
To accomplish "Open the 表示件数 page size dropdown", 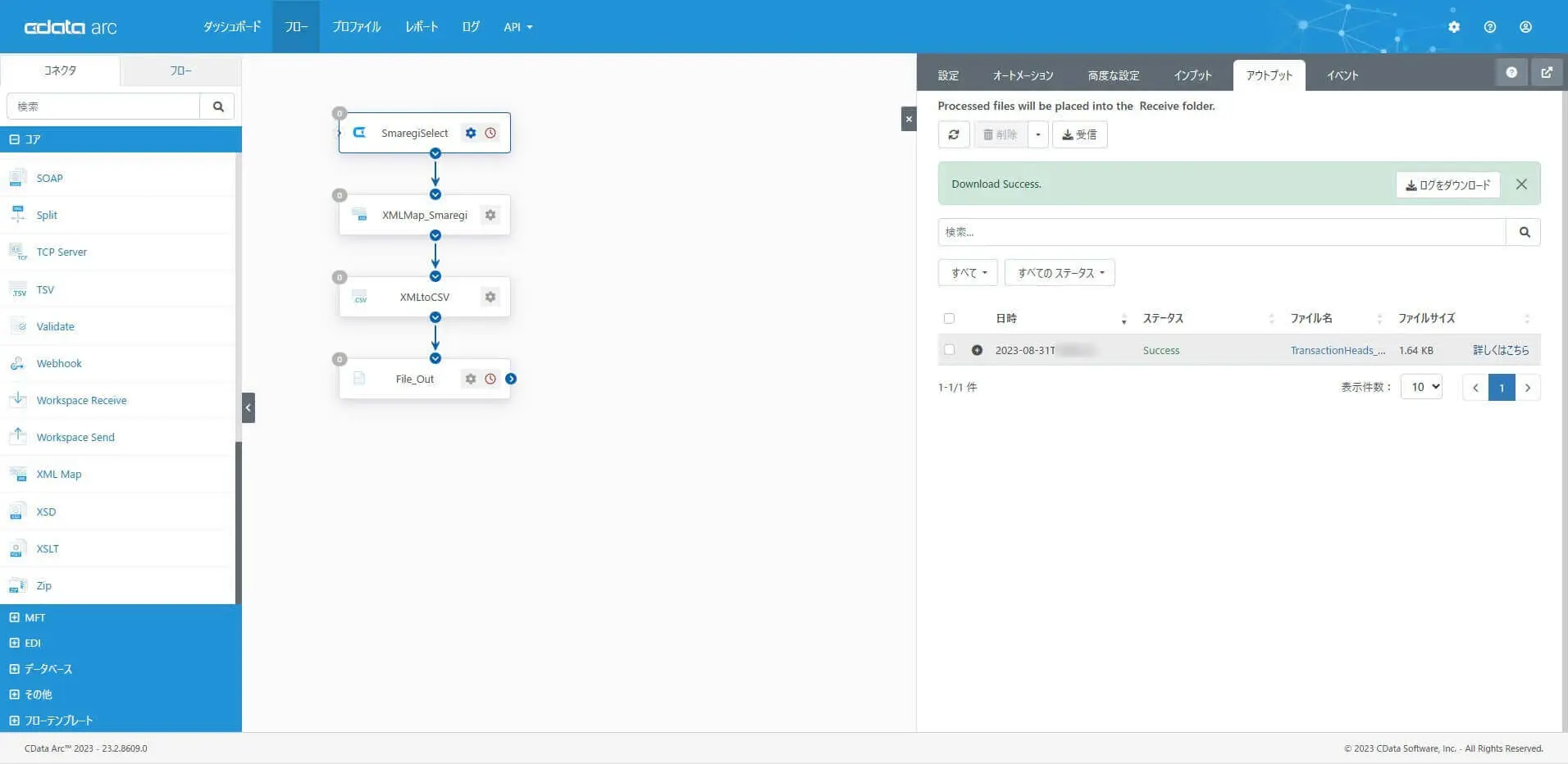I will coord(1420,386).
